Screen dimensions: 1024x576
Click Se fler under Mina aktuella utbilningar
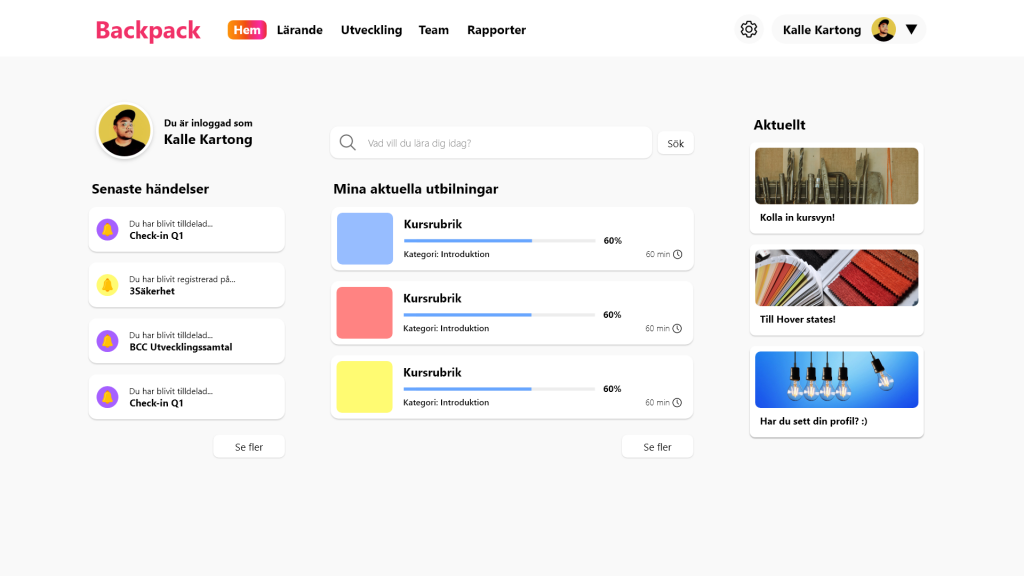pyautogui.click(x=657, y=447)
